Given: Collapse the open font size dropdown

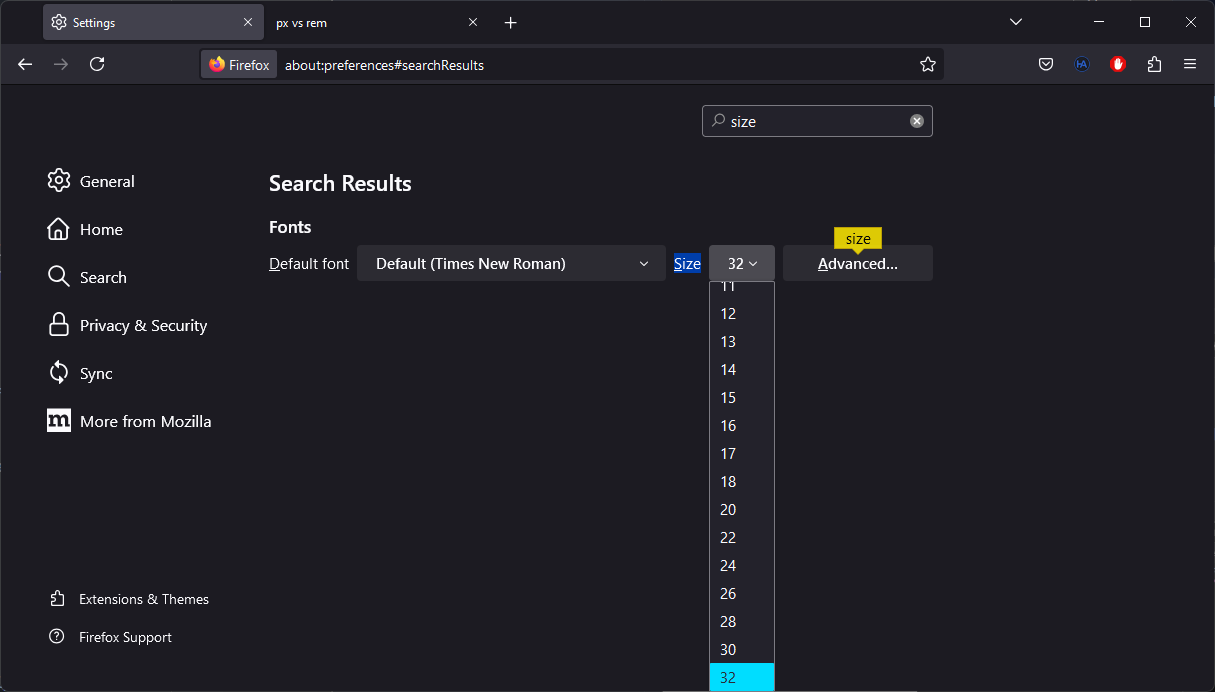Looking at the screenshot, I should (741, 263).
